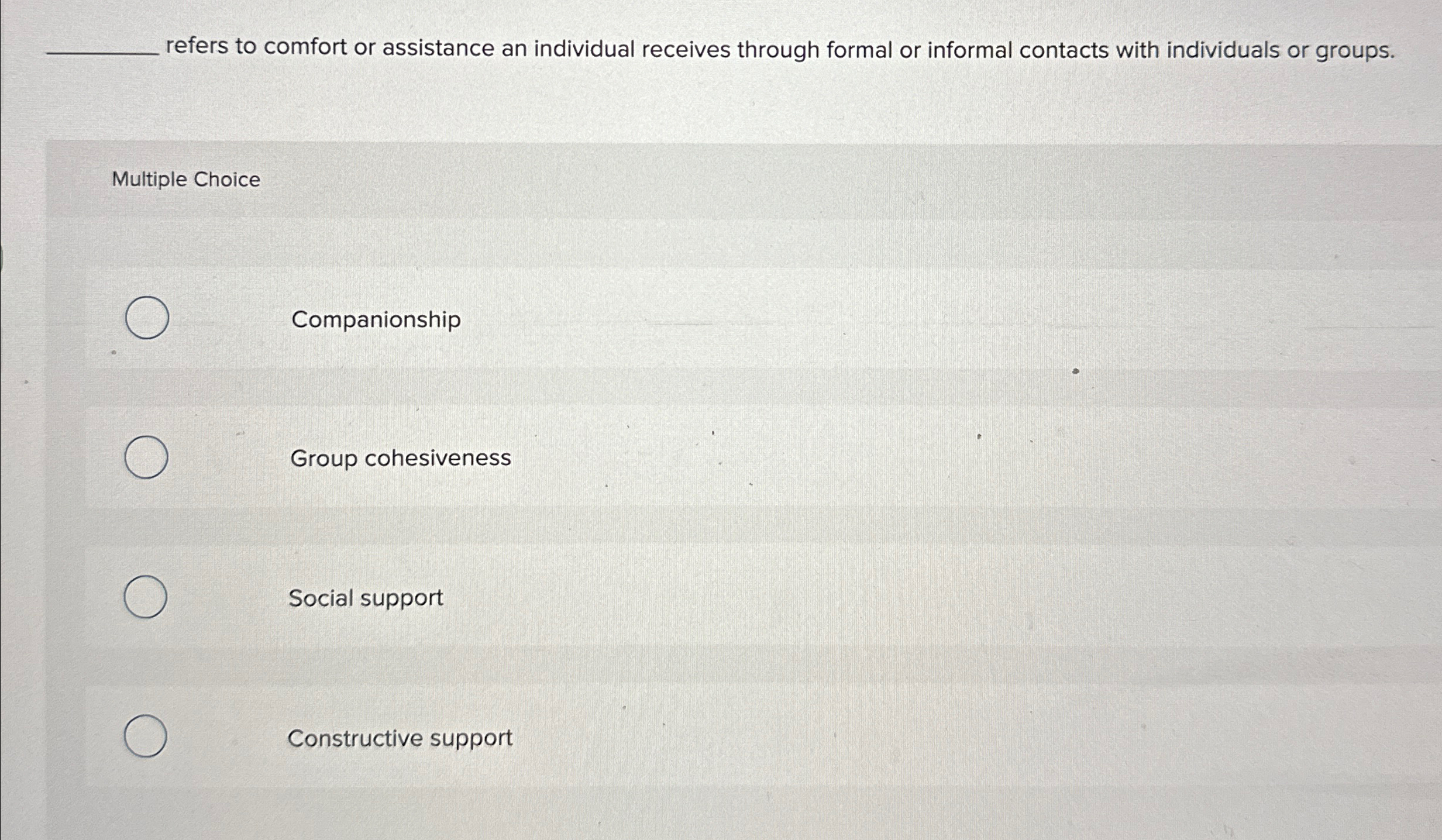Viewport: 1442px width, 840px height.
Task: Click the word 'receives' in the question
Action: [x=686, y=50]
